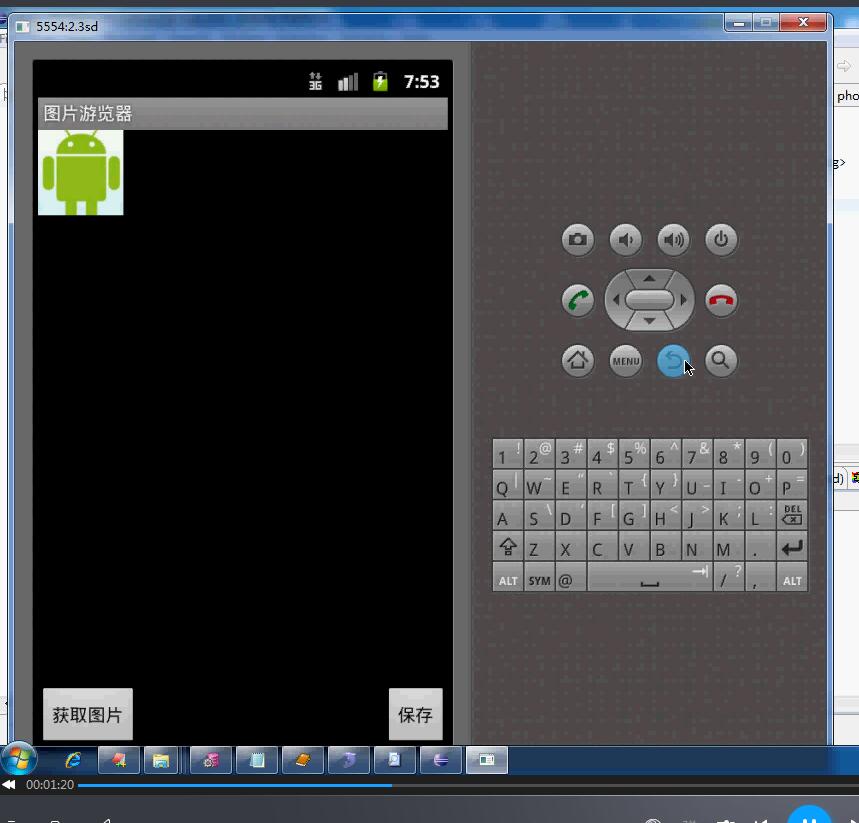This screenshot has width=859, height=823.
Task: Click the D-pad right arrow
Action: tap(683, 300)
